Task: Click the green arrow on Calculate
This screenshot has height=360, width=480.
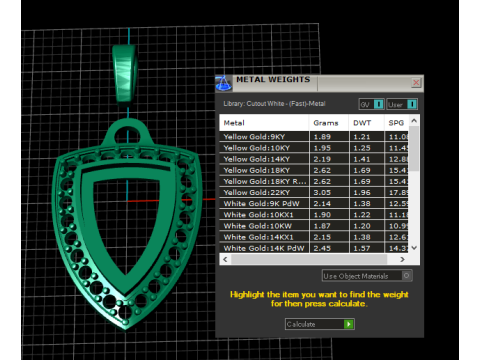Action: click(x=348, y=324)
